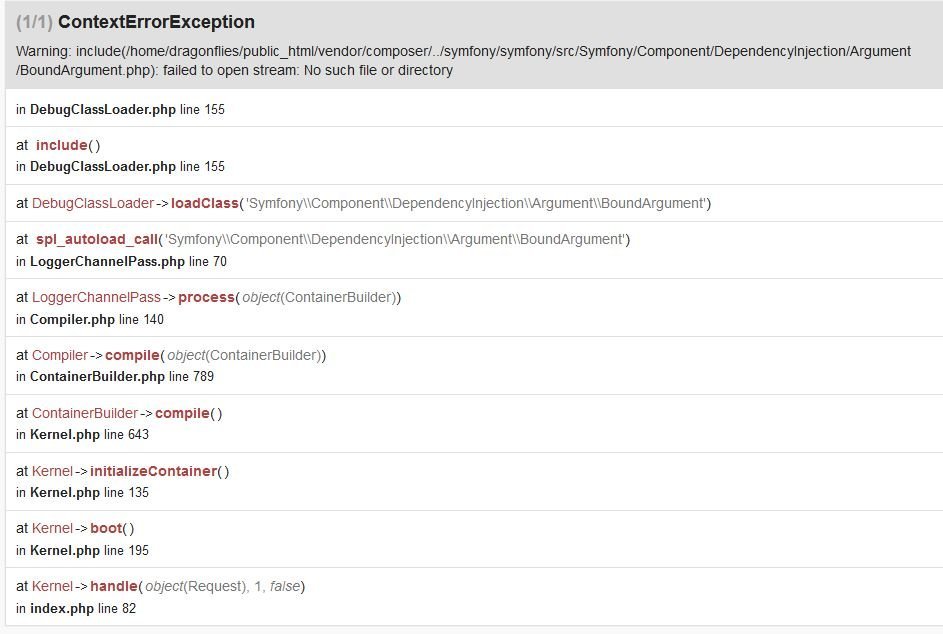943x634 pixels.
Task: Click the LoggerChannelPass class name before process
Action: point(96,297)
